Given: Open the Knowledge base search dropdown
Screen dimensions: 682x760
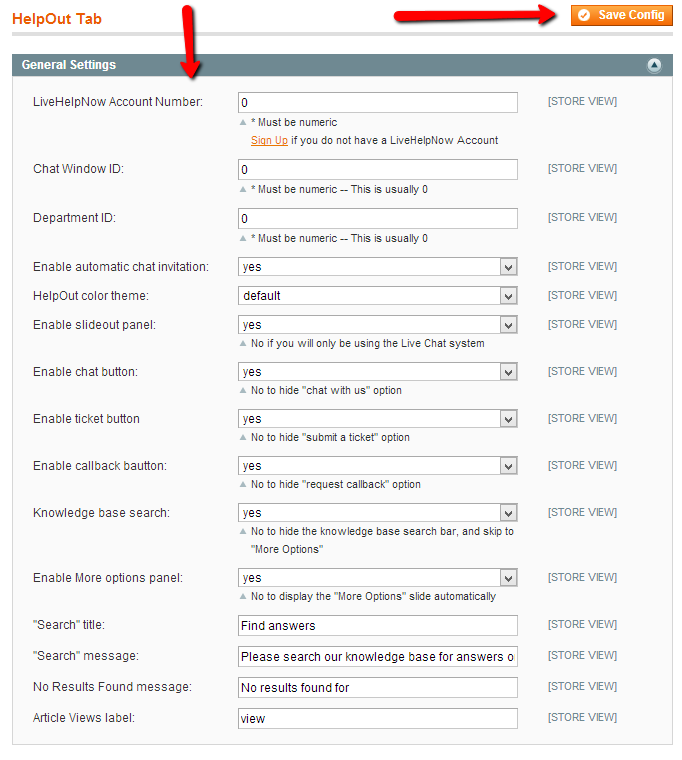Looking at the screenshot, I should tap(377, 513).
